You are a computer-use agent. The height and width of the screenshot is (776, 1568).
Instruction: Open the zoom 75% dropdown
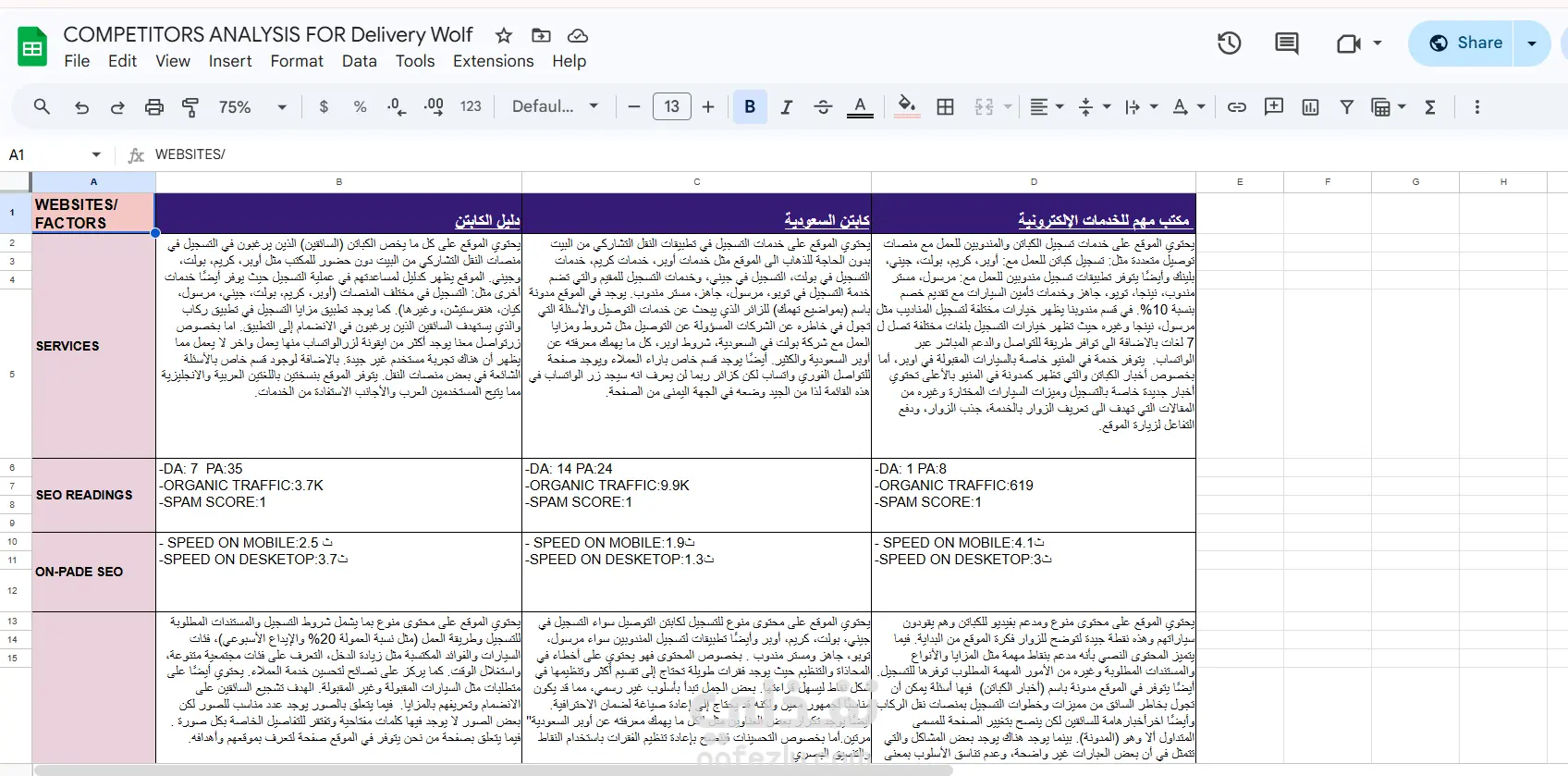pyautogui.click(x=252, y=107)
